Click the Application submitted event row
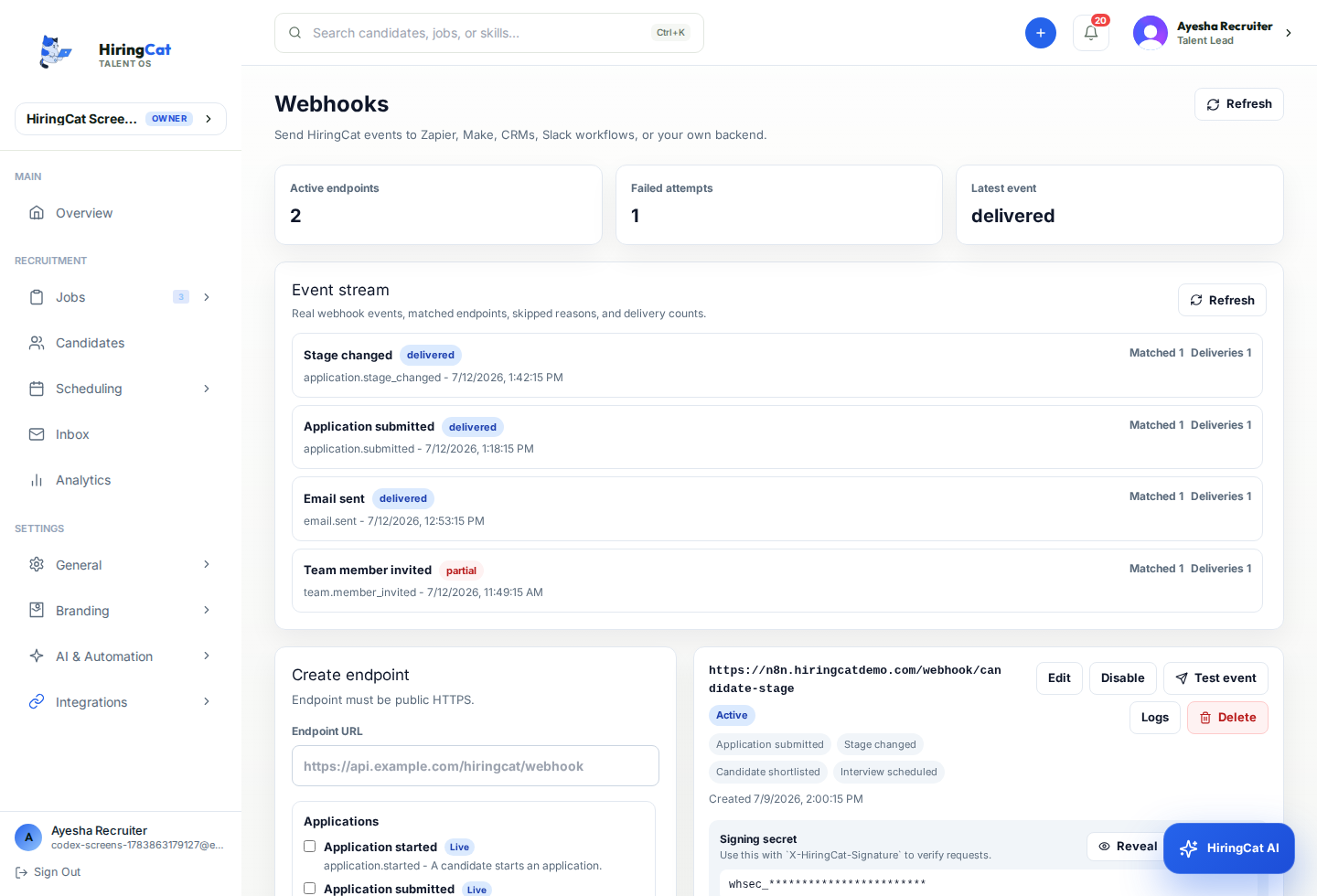 777,437
